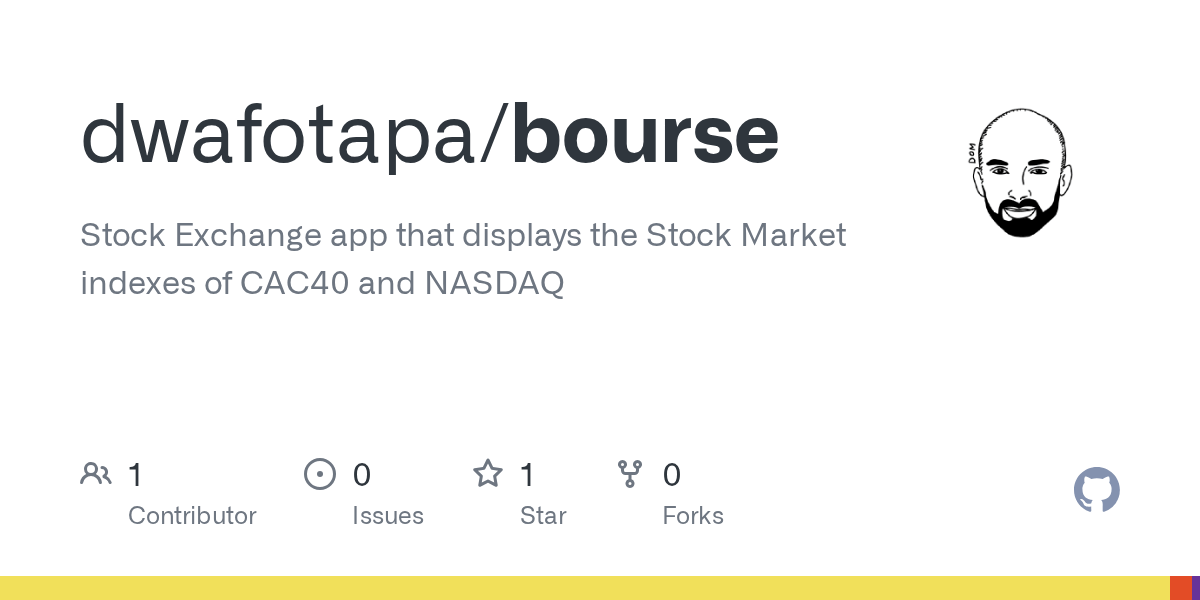The width and height of the screenshot is (1200, 600).
Task: Open the bold bourse repository name
Action: coord(645,135)
